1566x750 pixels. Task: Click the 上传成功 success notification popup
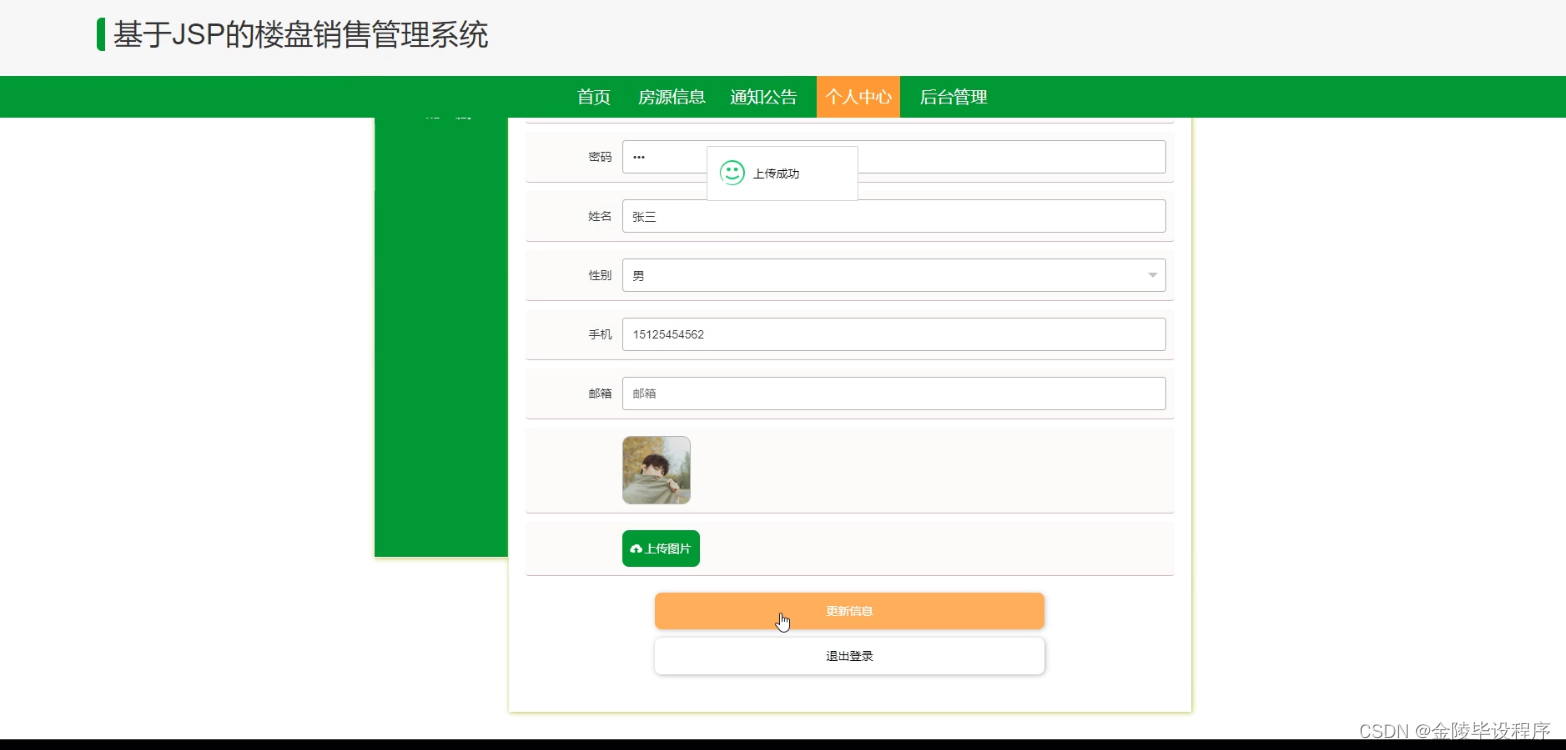coord(782,172)
